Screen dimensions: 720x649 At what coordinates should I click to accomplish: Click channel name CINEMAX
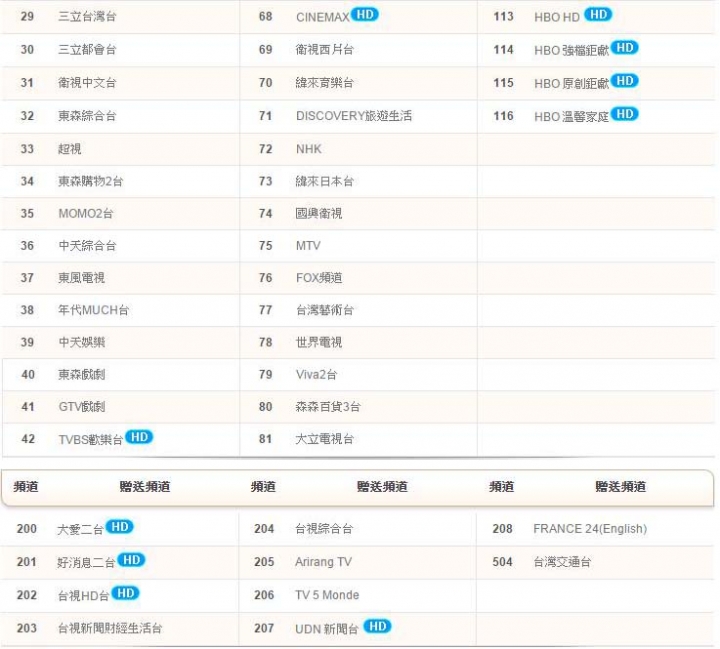click(x=322, y=17)
